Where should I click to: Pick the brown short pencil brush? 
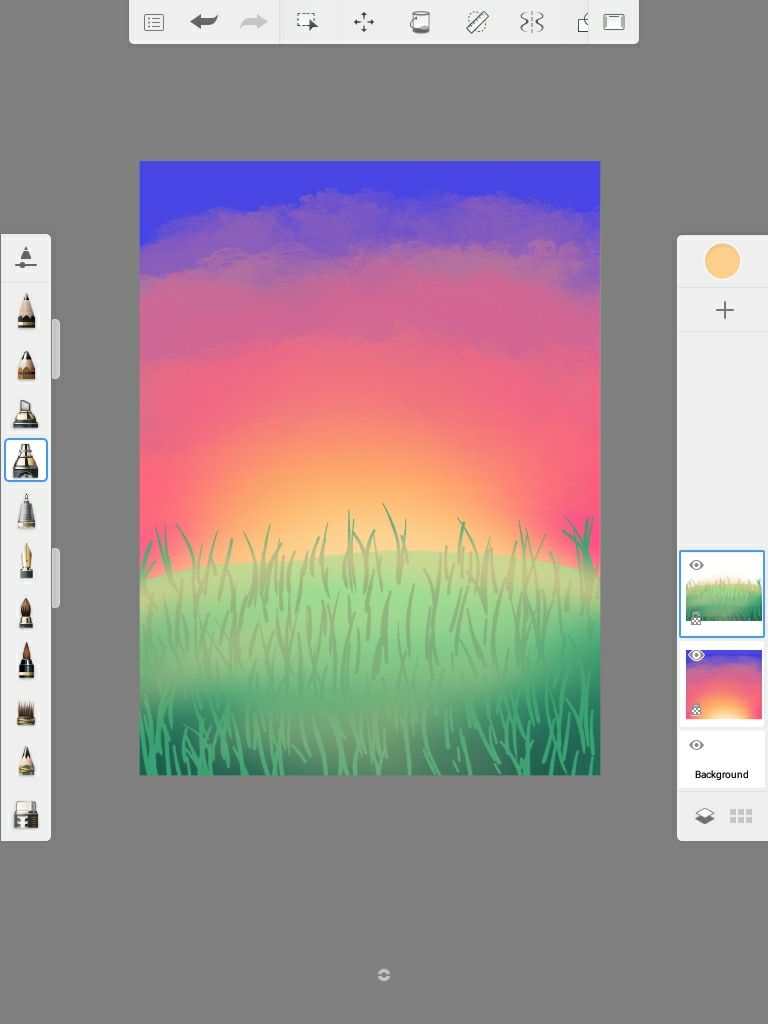click(x=26, y=366)
